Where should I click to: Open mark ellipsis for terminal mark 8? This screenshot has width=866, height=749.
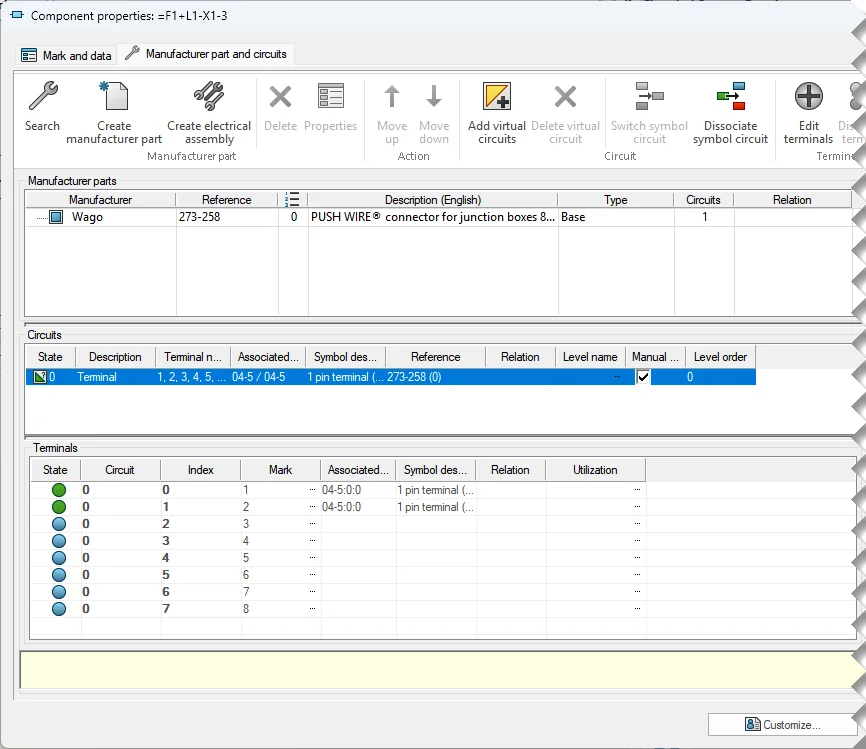point(313,609)
